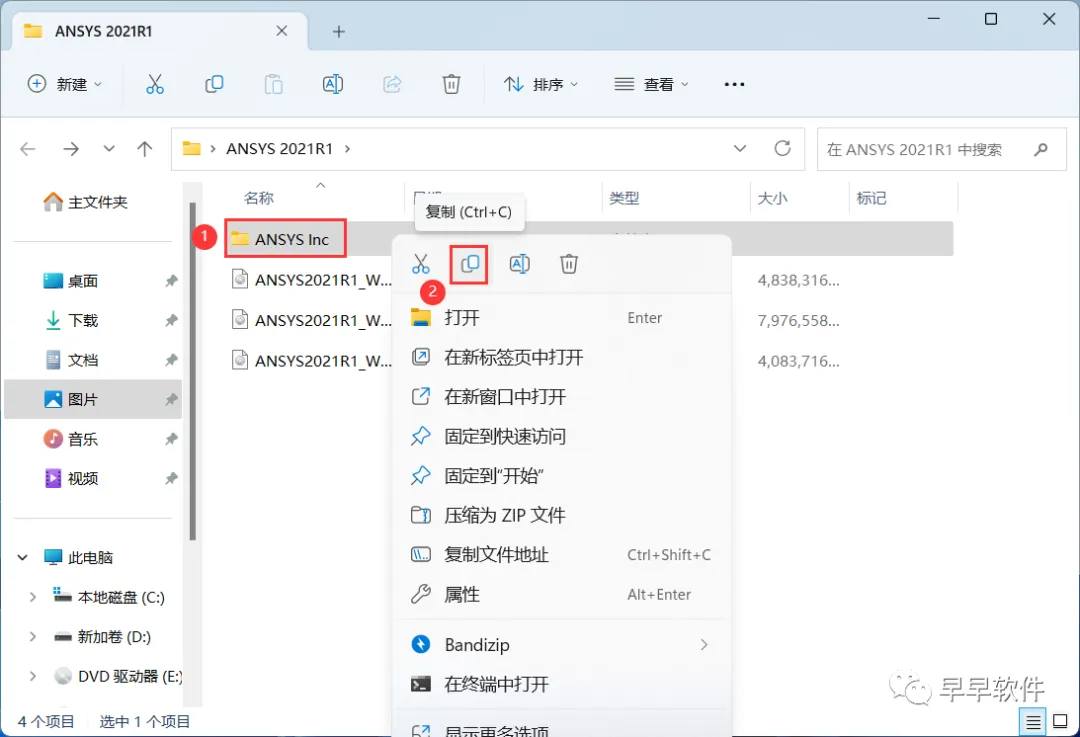Viewport: 1080px width, 737px height.
Task: Expand address bar history dropdown
Action: pos(740,149)
